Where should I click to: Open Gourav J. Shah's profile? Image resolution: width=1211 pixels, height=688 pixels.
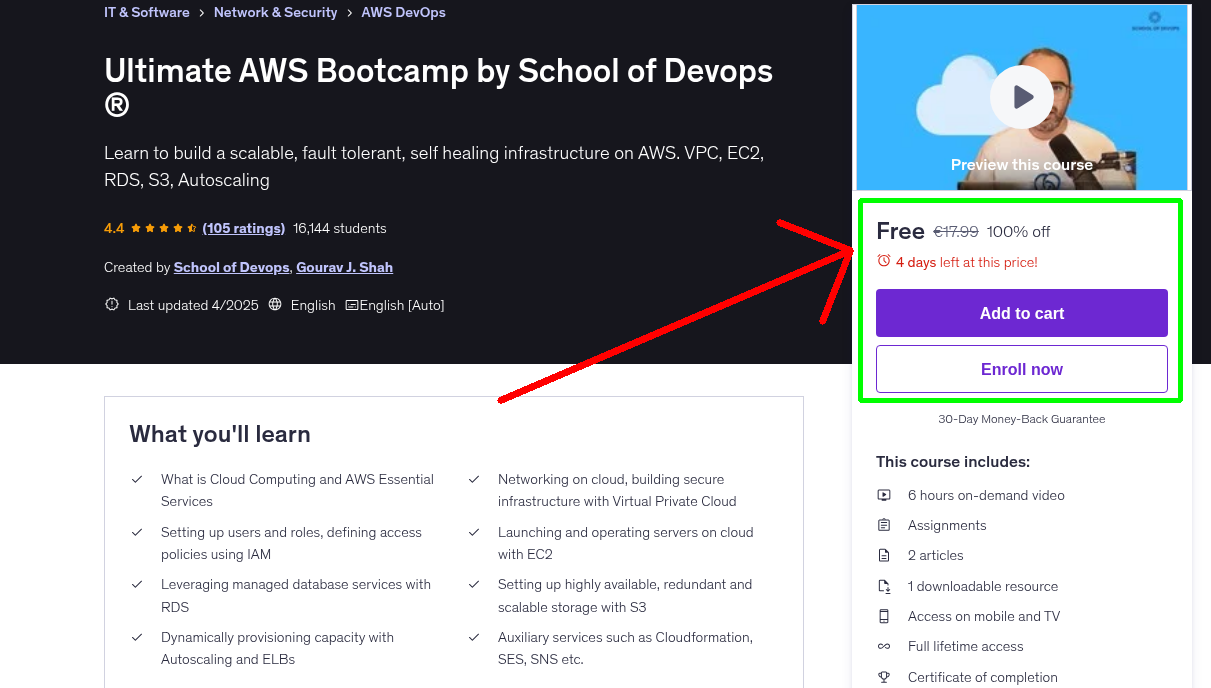344,267
